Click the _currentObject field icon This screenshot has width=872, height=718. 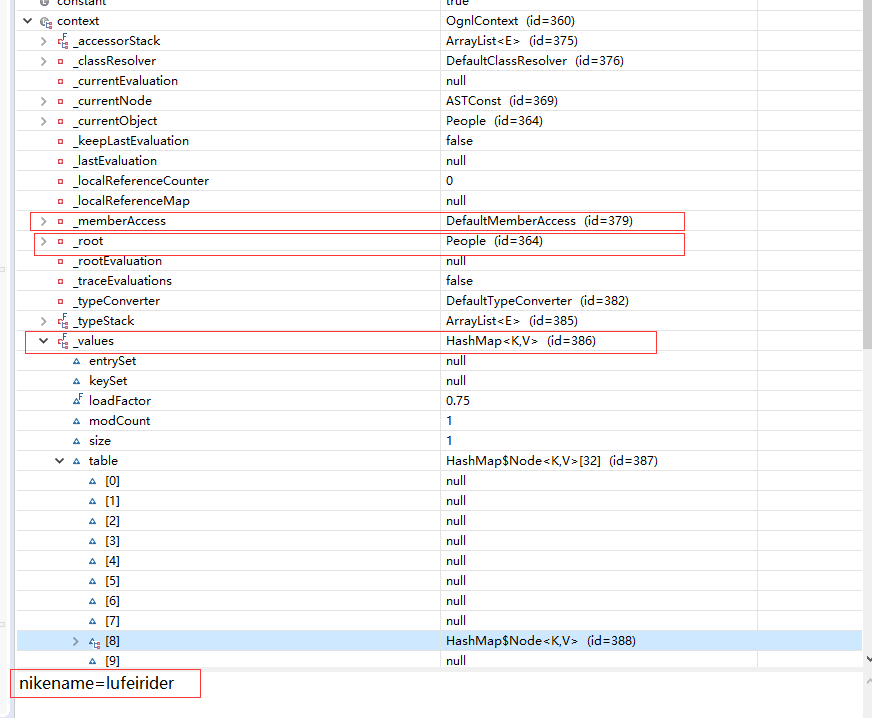coord(61,121)
